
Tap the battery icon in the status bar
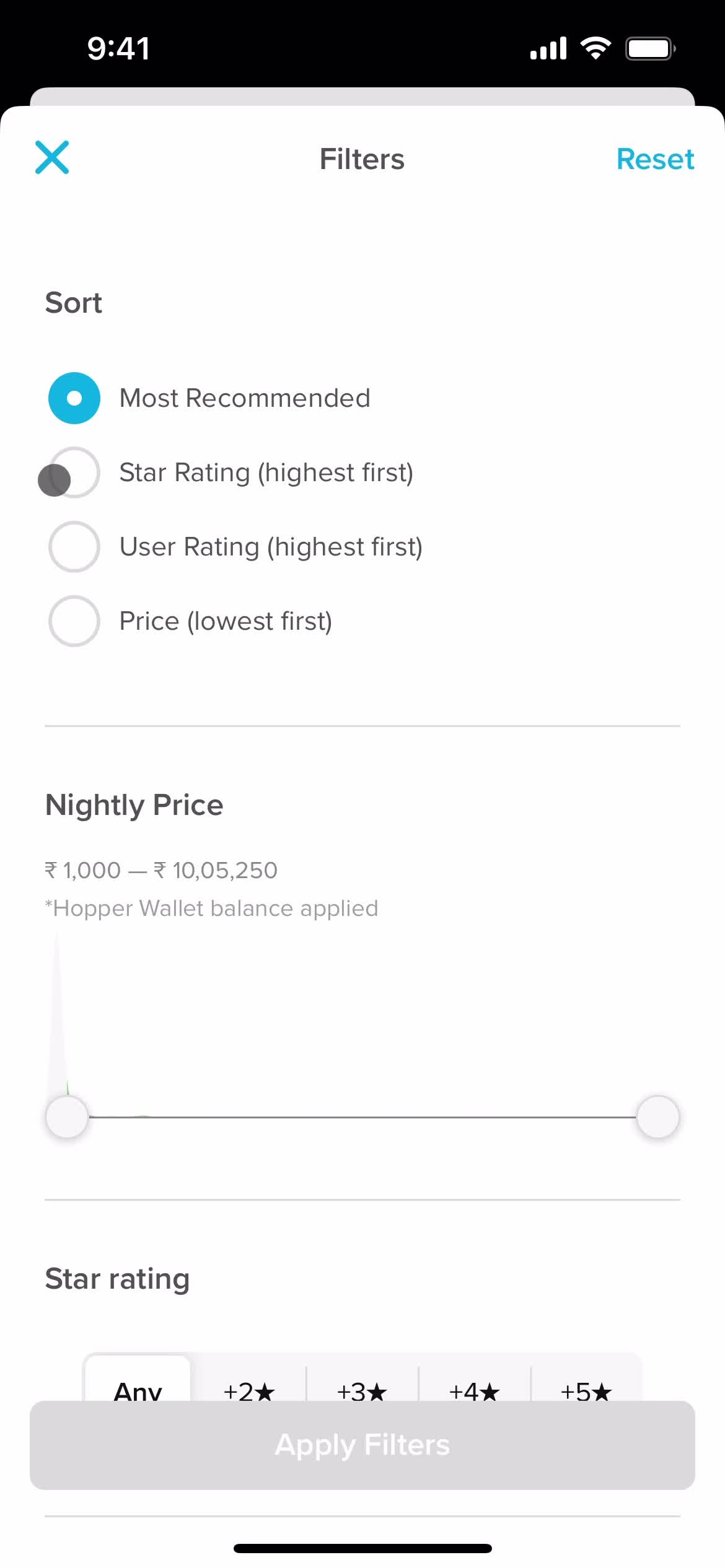[x=650, y=48]
